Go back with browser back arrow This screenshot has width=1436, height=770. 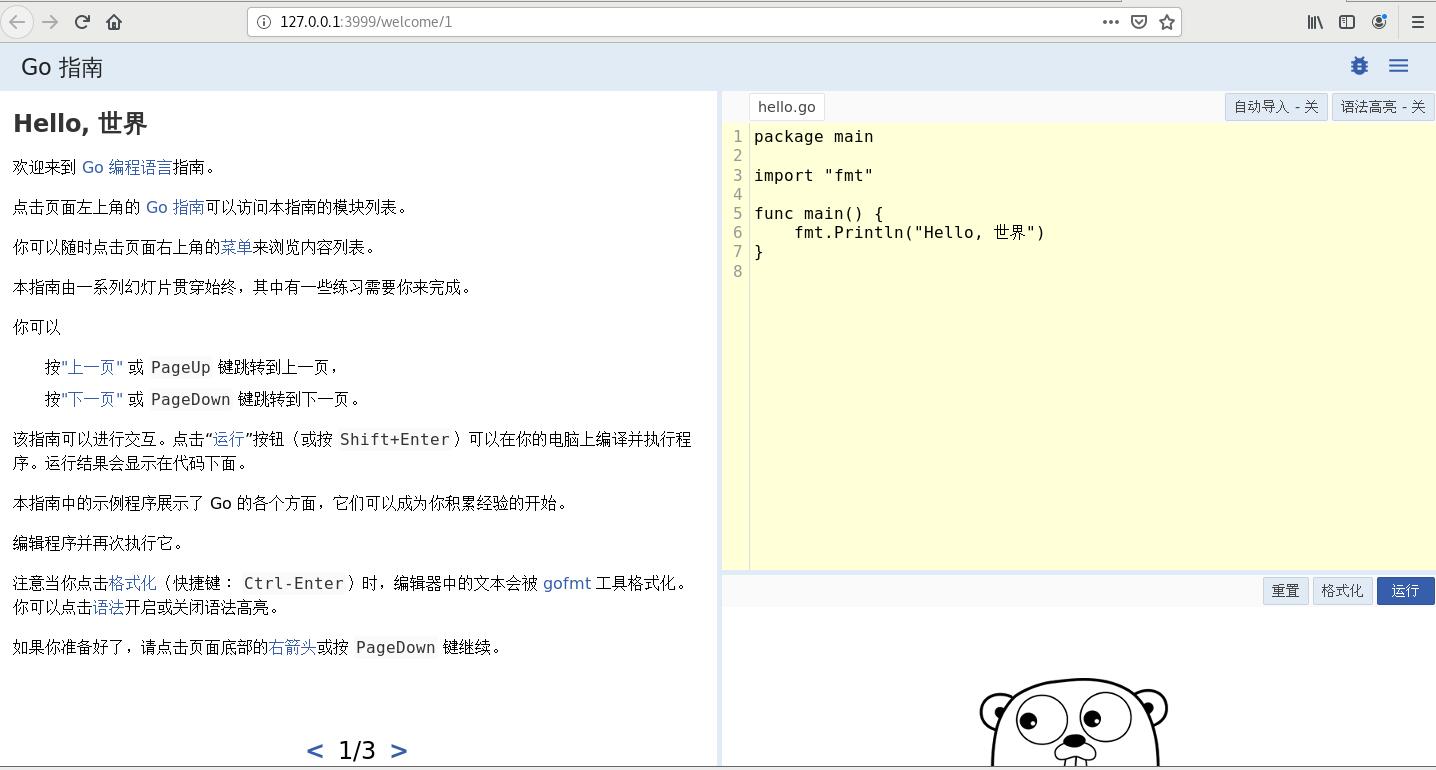pos(17,21)
